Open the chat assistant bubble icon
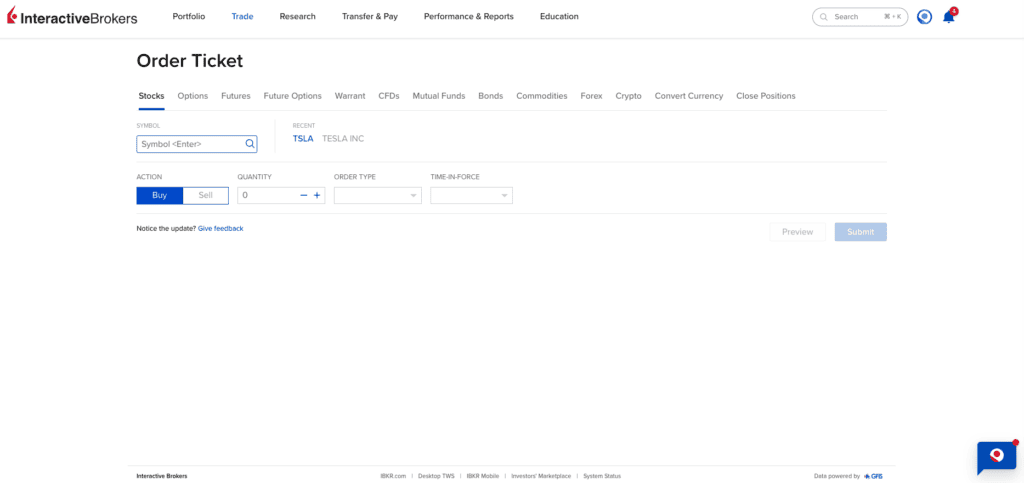This screenshot has width=1024, height=483. point(997,457)
